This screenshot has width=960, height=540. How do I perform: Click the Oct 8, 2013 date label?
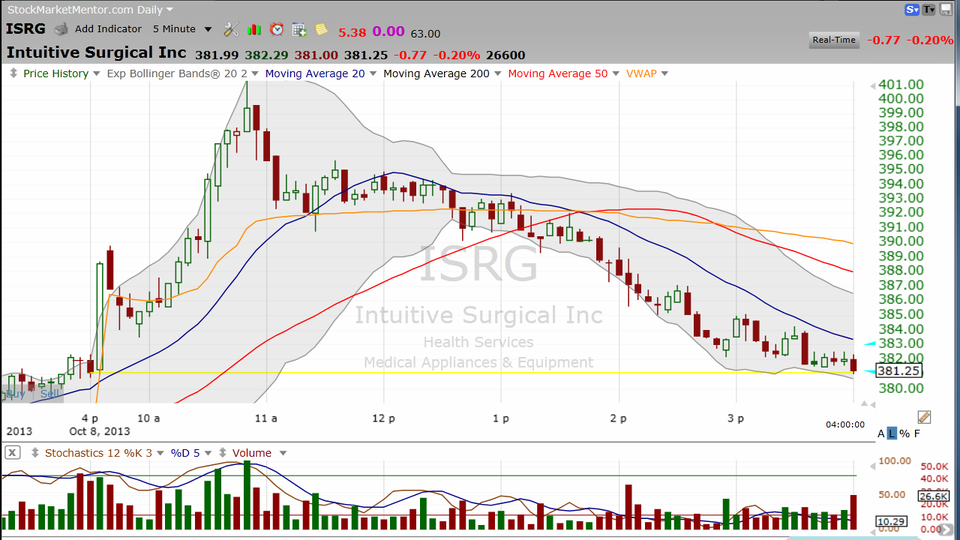pos(99,431)
